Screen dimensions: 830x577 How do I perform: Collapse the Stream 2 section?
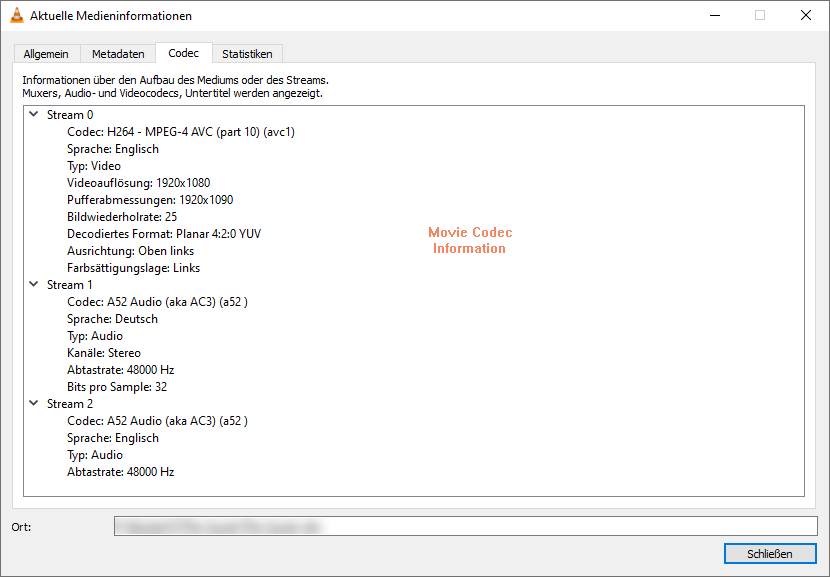coord(32,403)
